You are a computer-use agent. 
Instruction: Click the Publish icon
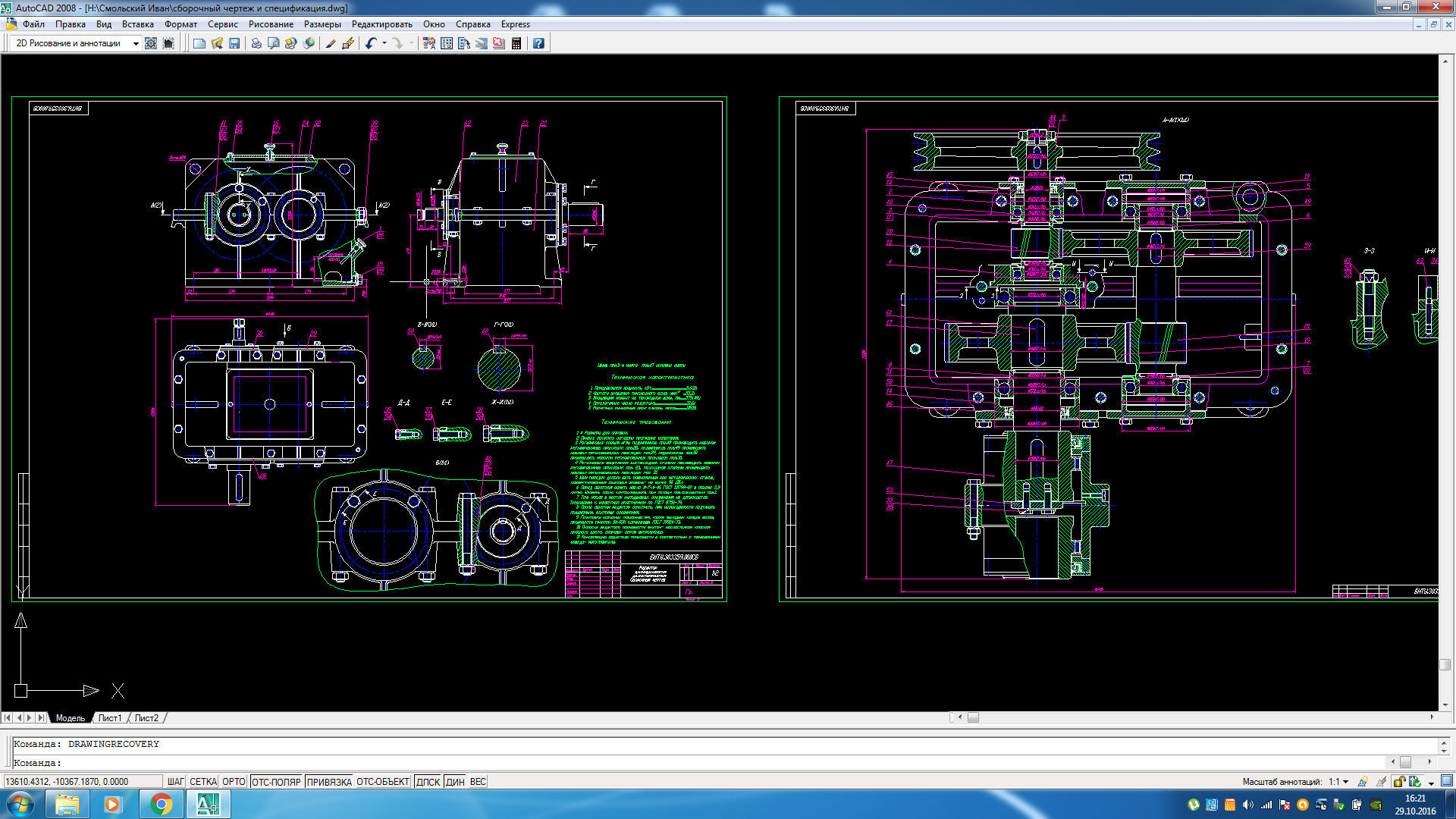coord(291,43)
